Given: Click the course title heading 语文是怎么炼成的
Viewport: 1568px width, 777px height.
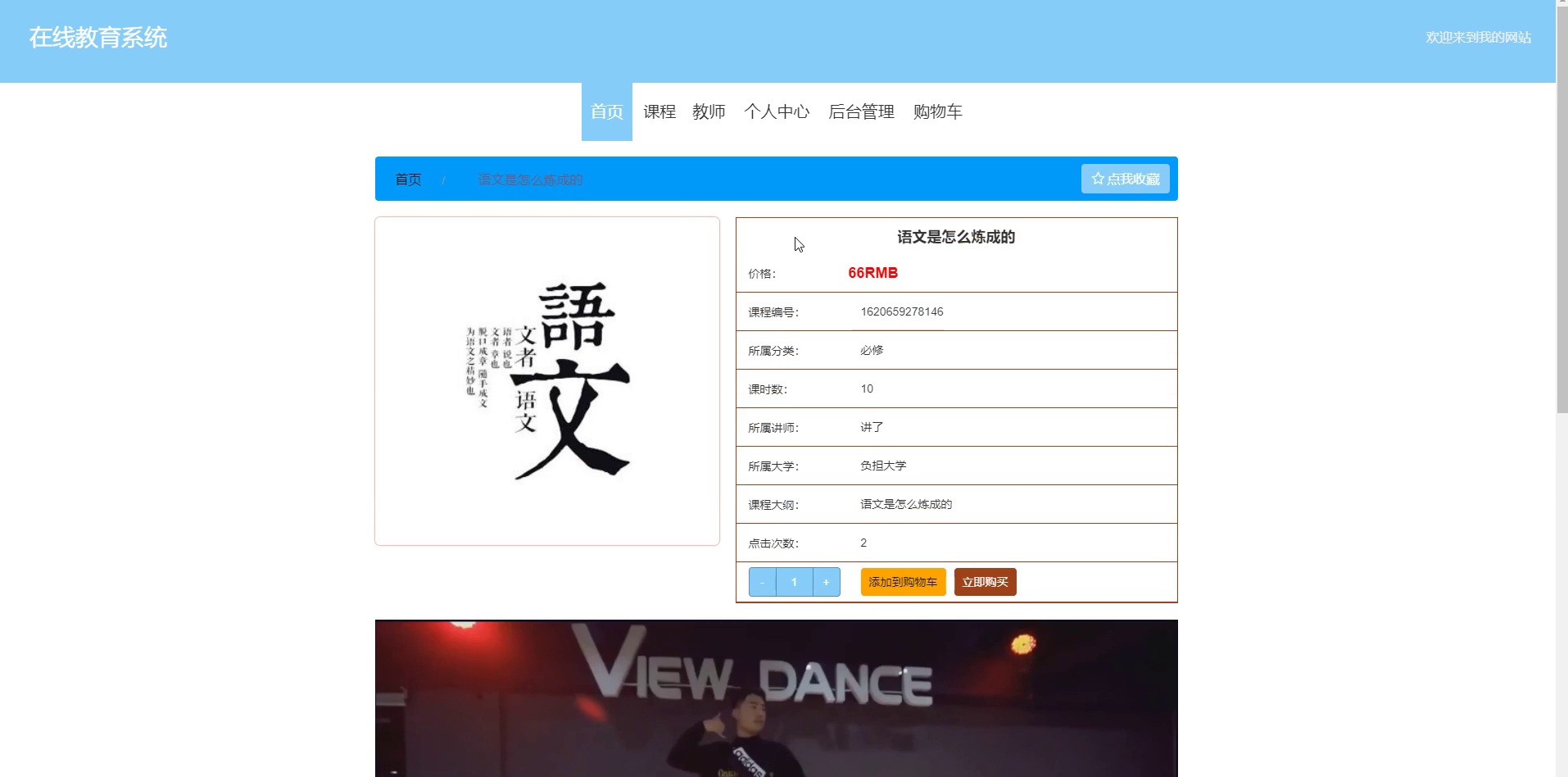Looking at the screenshot, I should [x=956, y=237].
